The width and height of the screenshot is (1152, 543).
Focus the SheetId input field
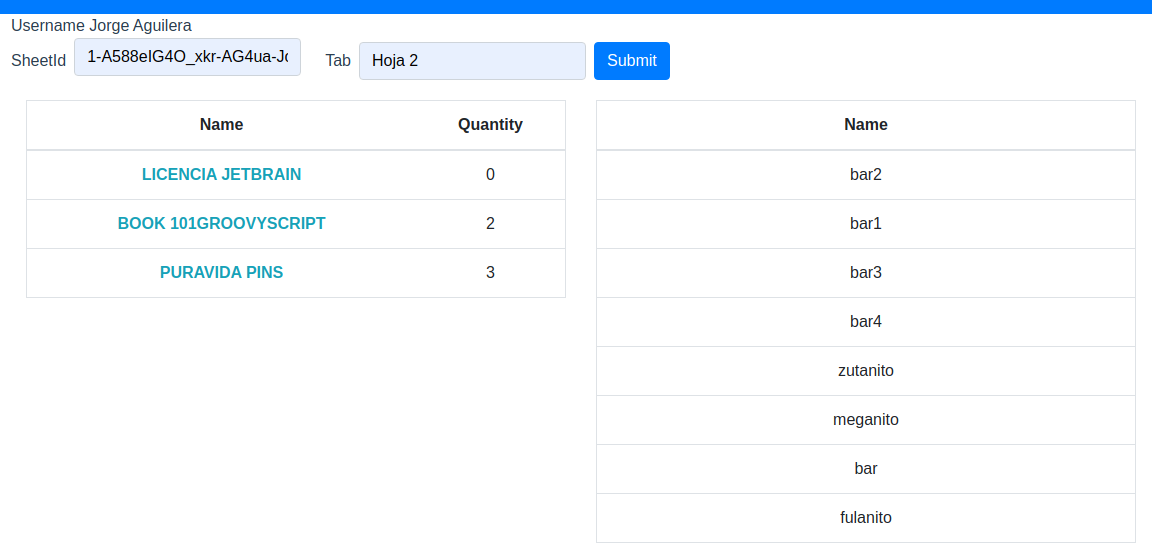tap(187, 58)
